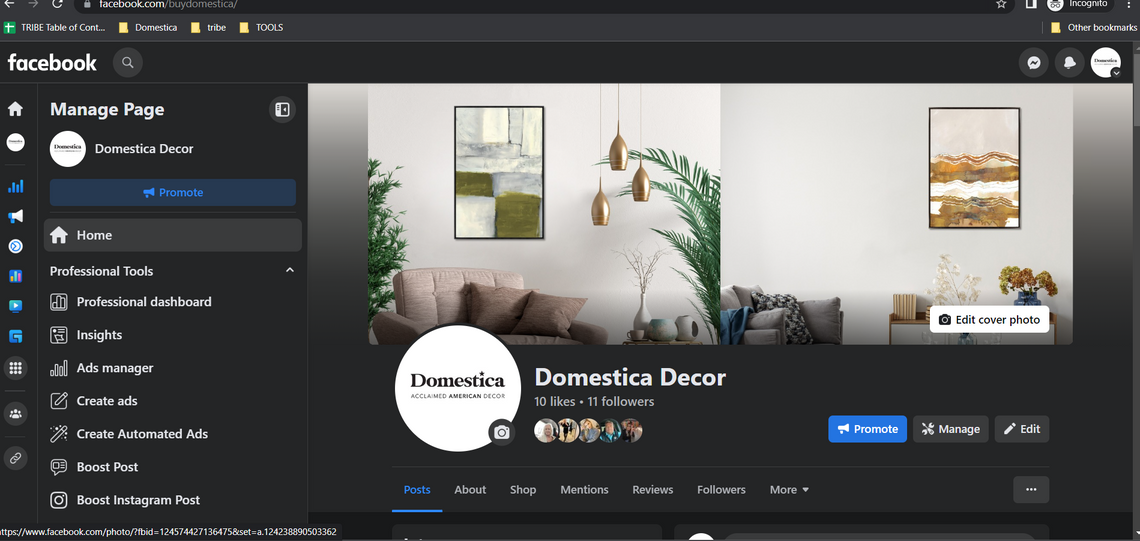Open the blue circle arrow icon in left rail
1140x541 pixels.
pyautogui.click(x=15, y=247)
